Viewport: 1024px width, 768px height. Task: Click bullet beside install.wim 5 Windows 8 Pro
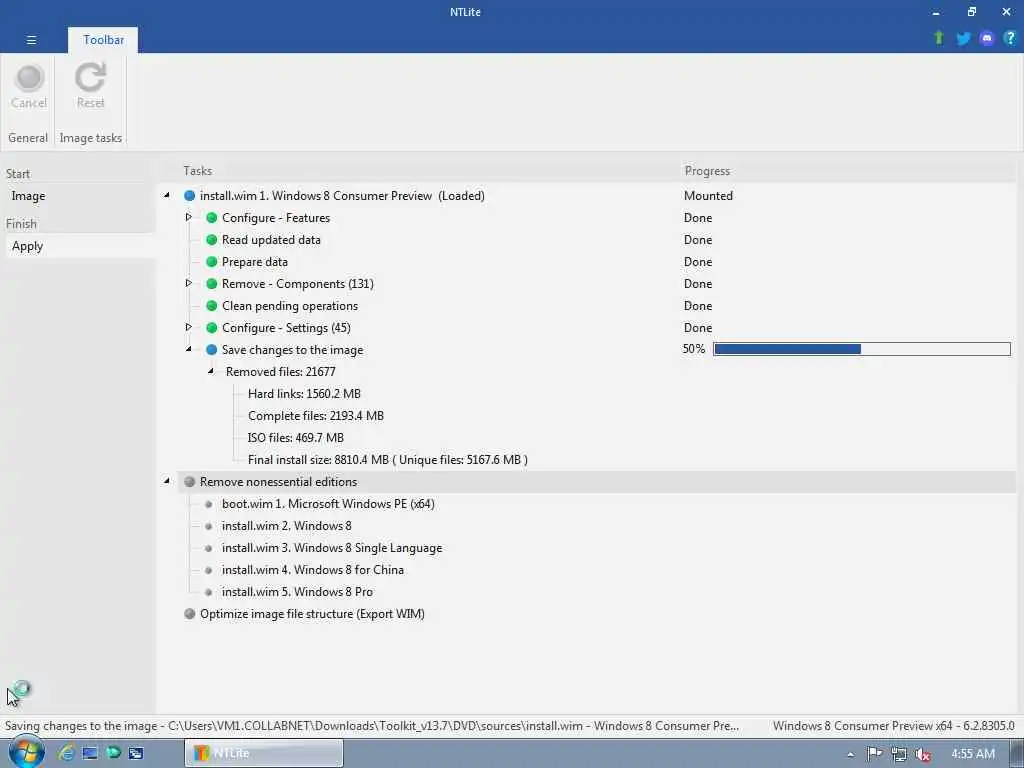tap(208, 592)
